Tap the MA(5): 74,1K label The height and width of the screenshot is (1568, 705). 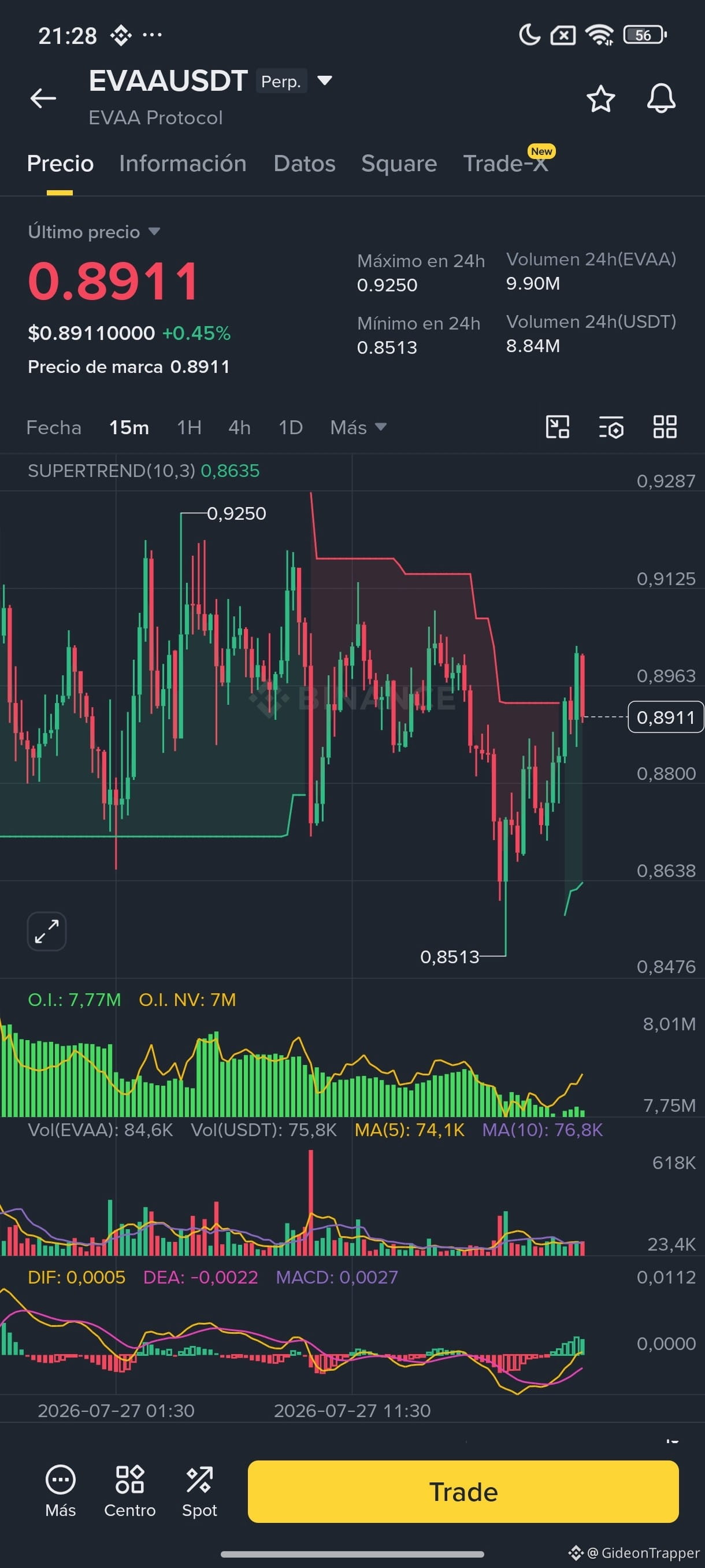[x=409, y=1130]
